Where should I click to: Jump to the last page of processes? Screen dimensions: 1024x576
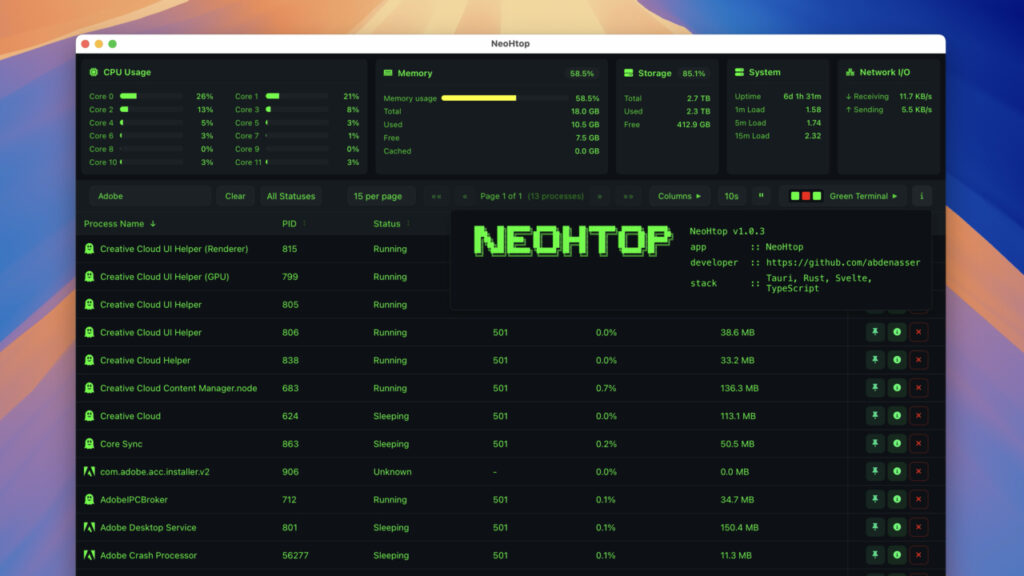click(x=628, y=196)
